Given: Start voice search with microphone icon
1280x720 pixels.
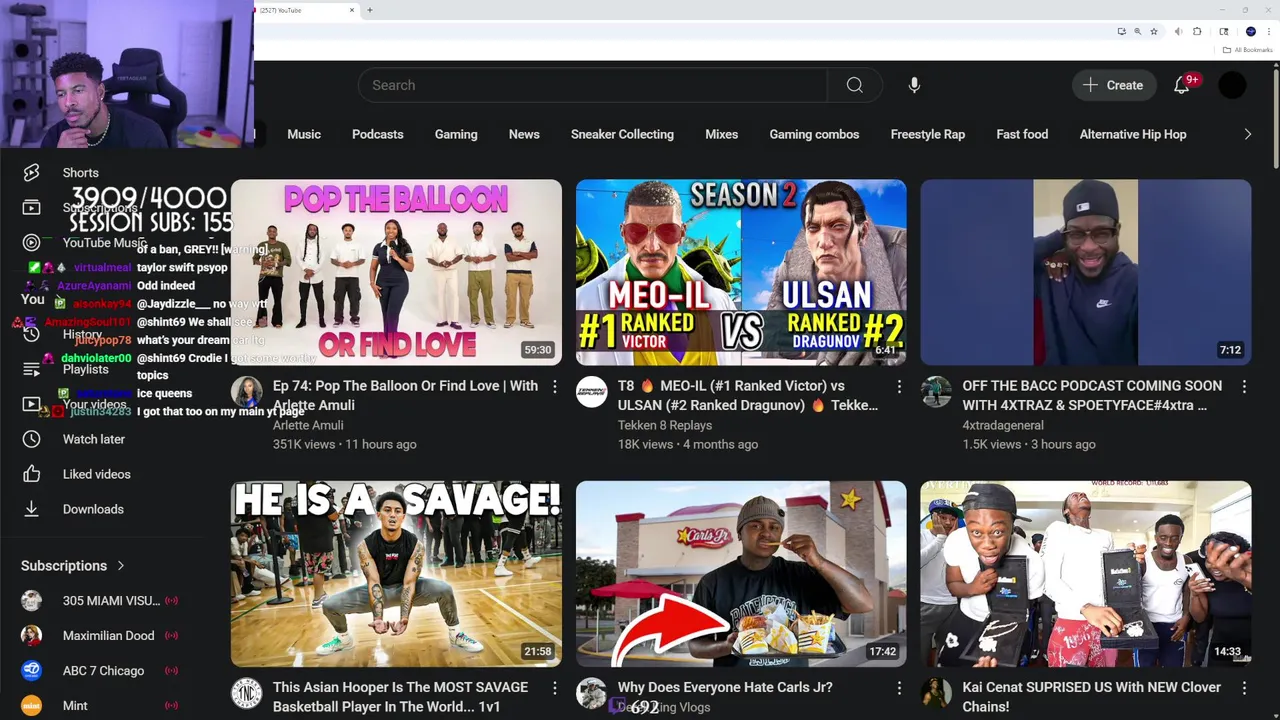Looking at the screenshot, I should [x=914, y=85].
